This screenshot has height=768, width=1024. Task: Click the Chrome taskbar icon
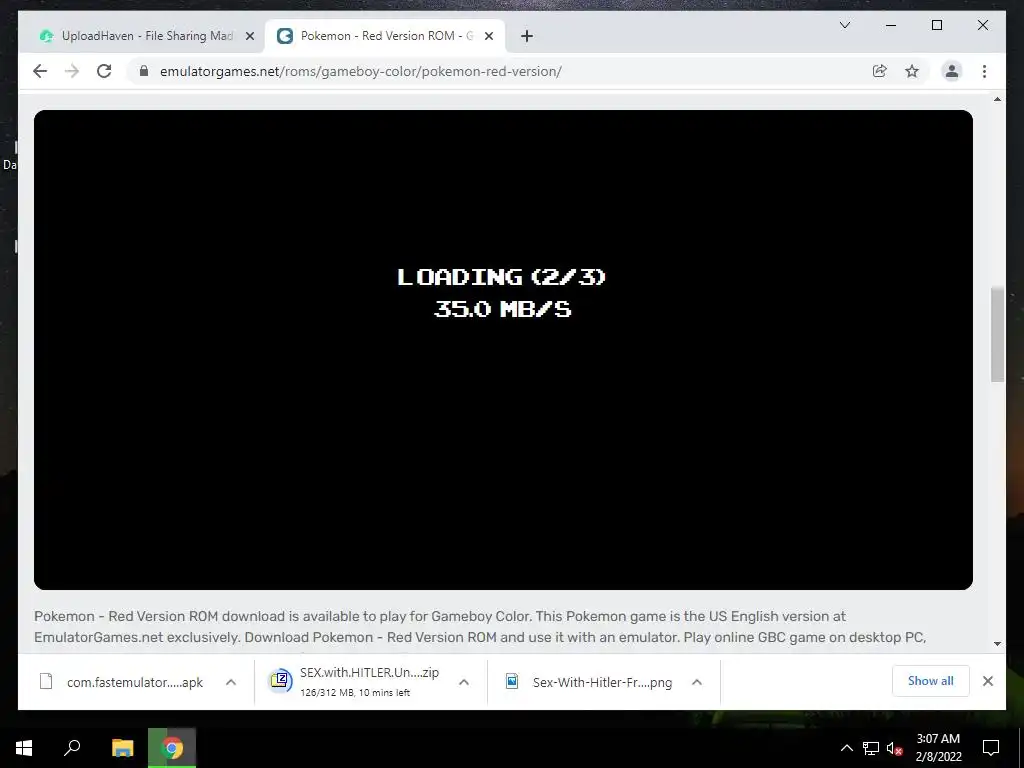[172, 747]
